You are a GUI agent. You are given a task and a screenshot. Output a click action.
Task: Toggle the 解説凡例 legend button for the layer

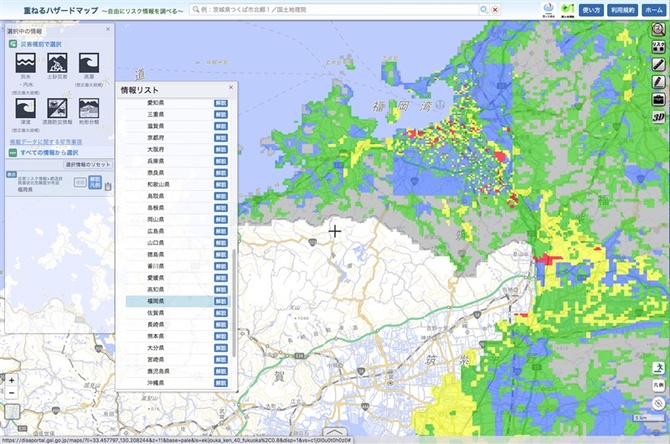click(x=95, y=183)
